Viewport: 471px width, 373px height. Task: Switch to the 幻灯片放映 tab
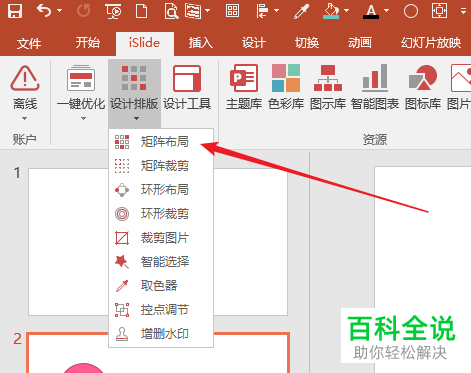click(x=431, y=43)
